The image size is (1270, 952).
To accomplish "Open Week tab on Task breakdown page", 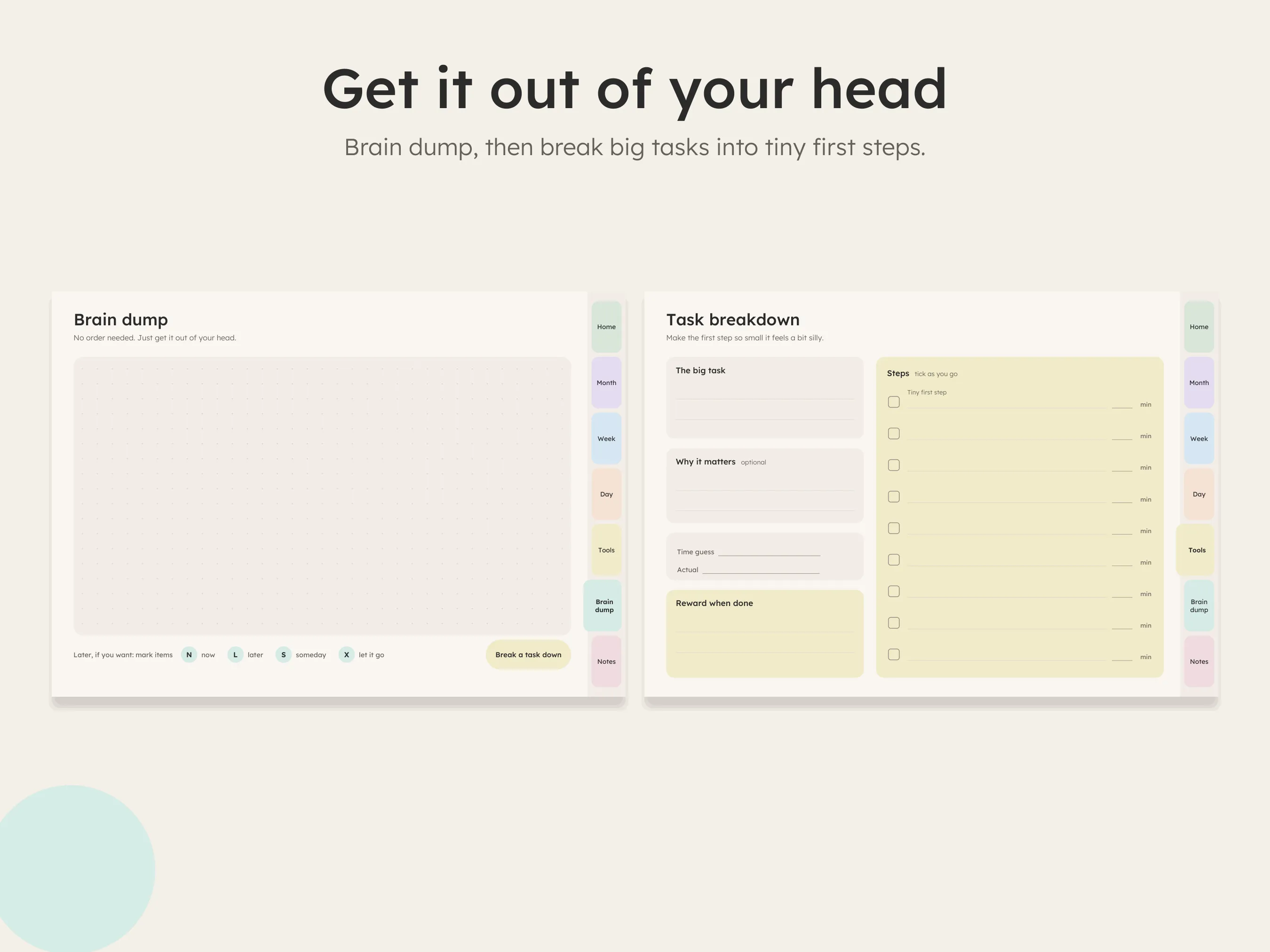I will click(x=1199, y=439).
